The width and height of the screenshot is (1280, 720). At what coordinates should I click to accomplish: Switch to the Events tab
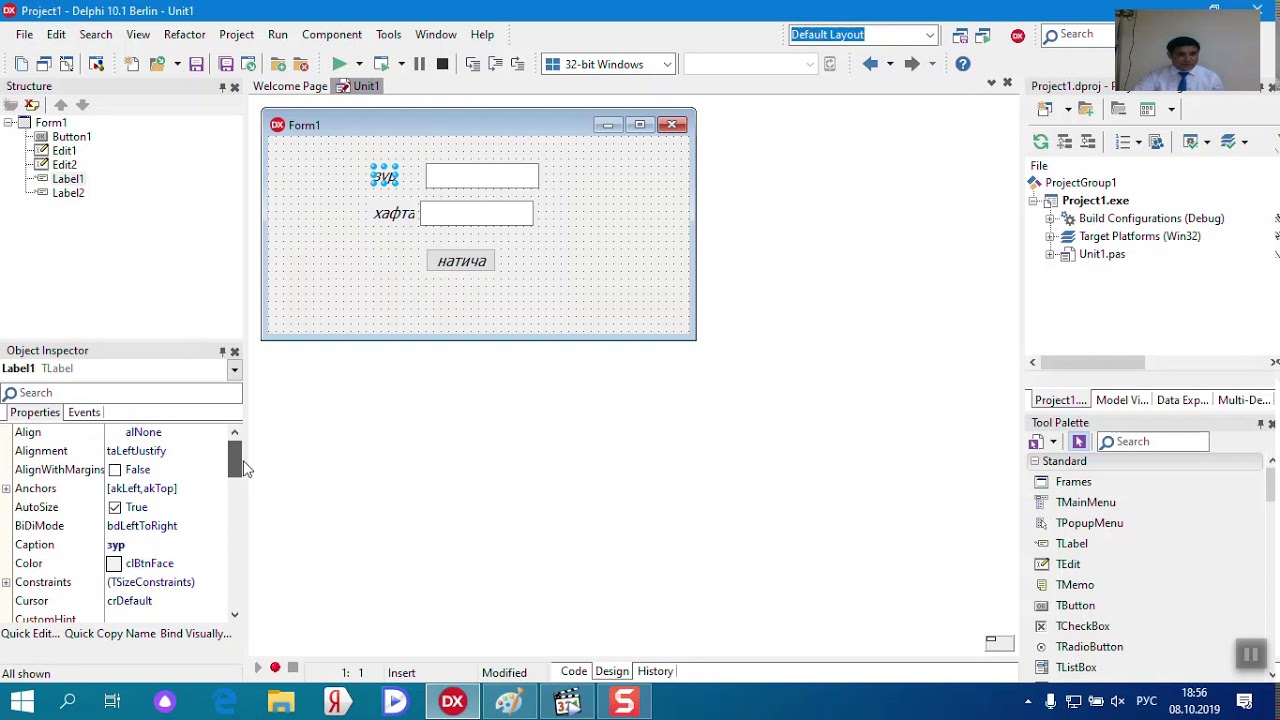coord(84,412)
